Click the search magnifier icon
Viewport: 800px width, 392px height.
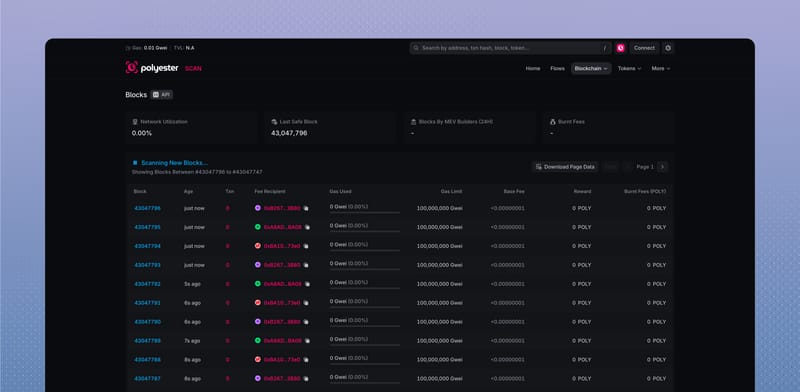416,48
